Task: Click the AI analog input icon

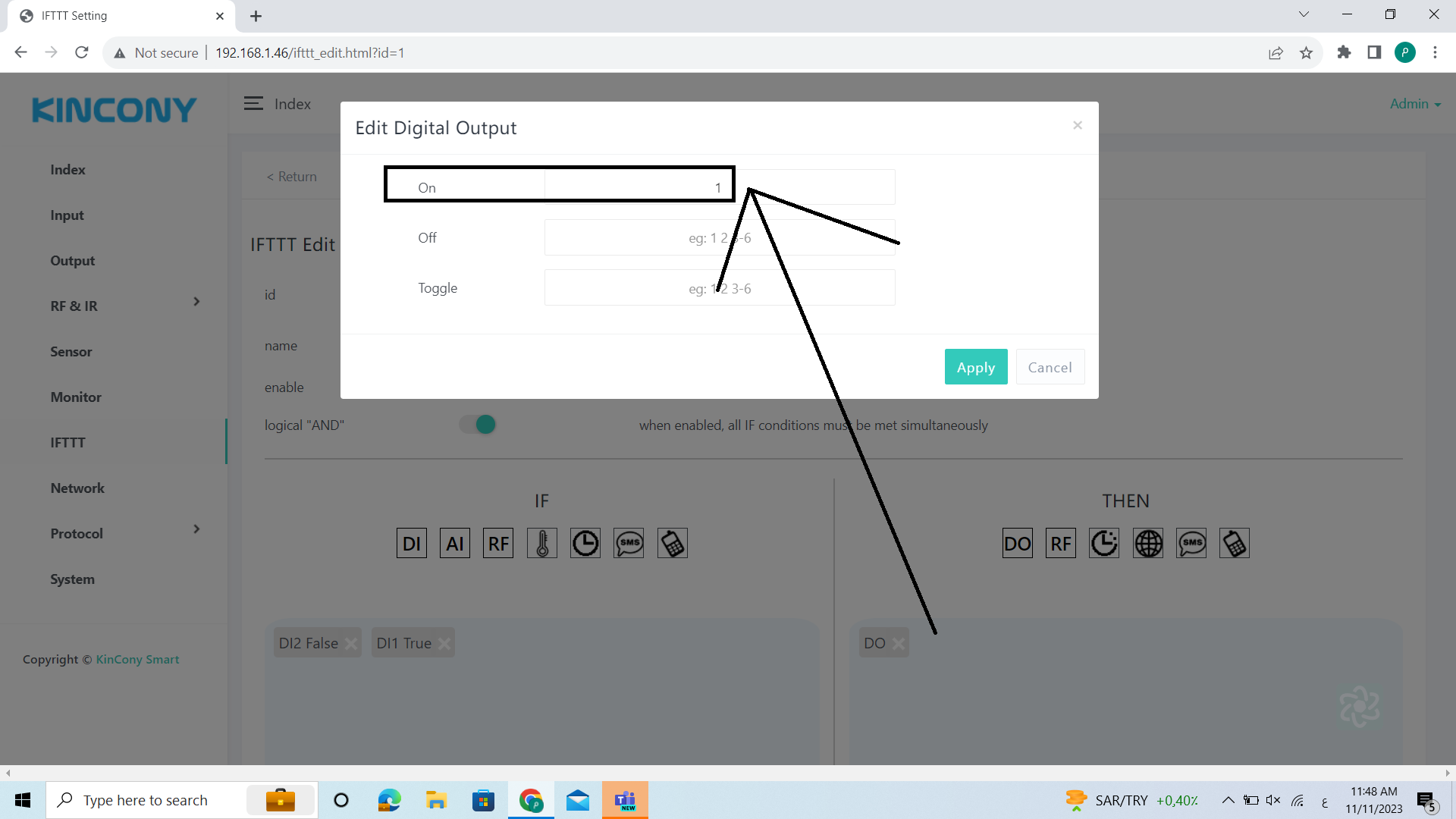Action: click(x=454, y=543)
